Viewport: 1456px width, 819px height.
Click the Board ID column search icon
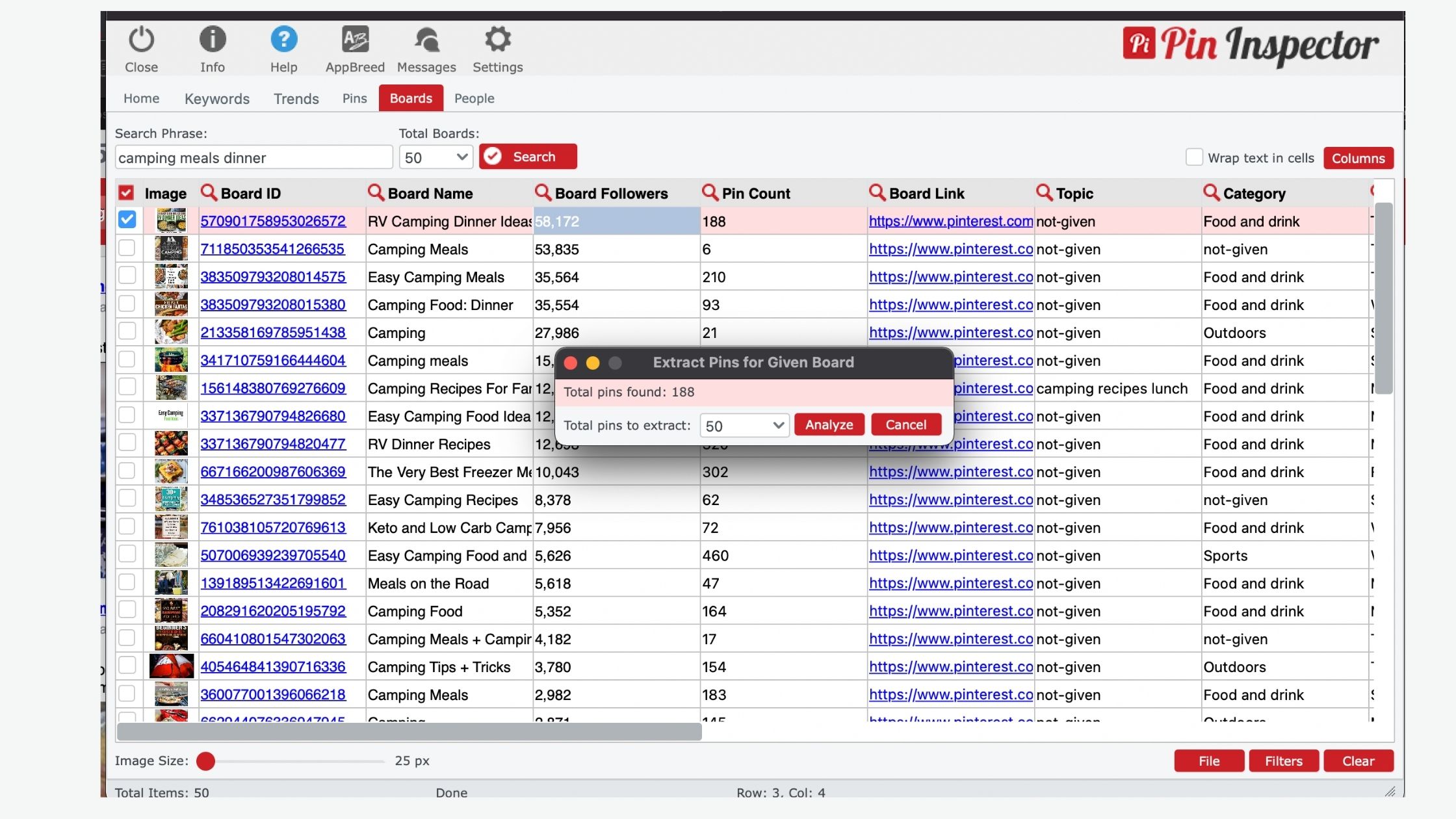[209, 192]
